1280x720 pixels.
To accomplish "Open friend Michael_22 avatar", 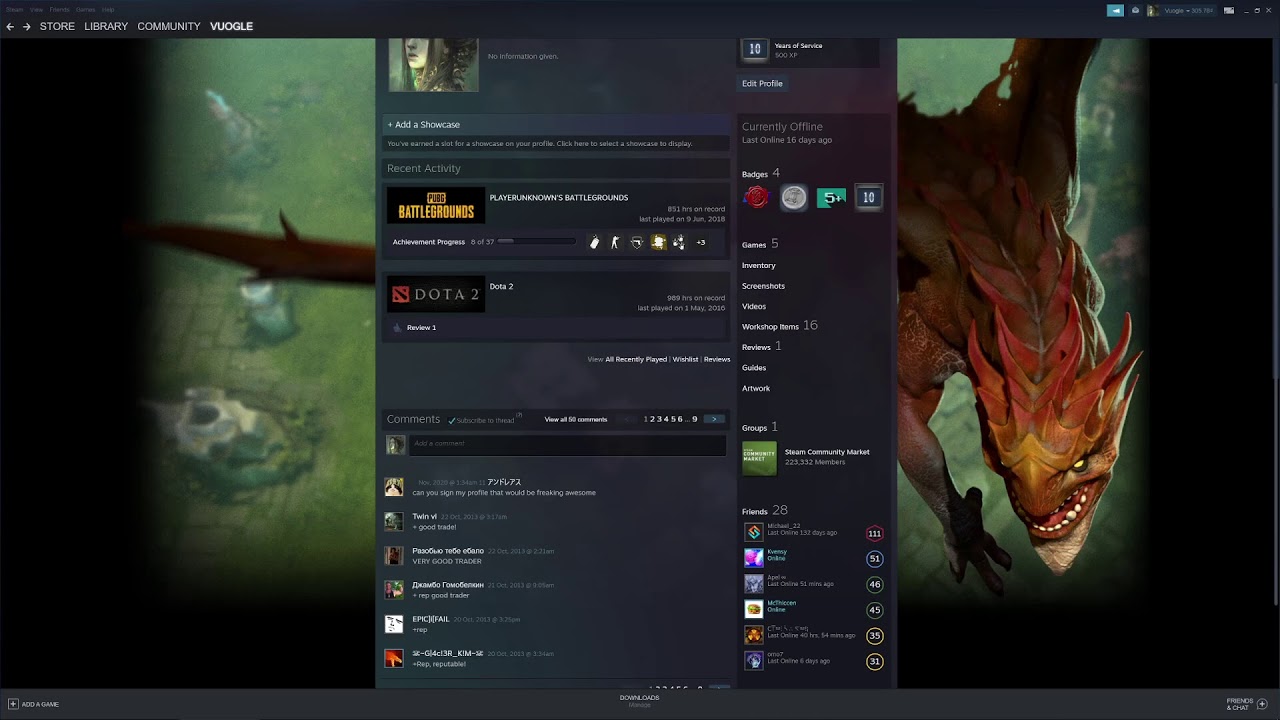I will point(753,532).
